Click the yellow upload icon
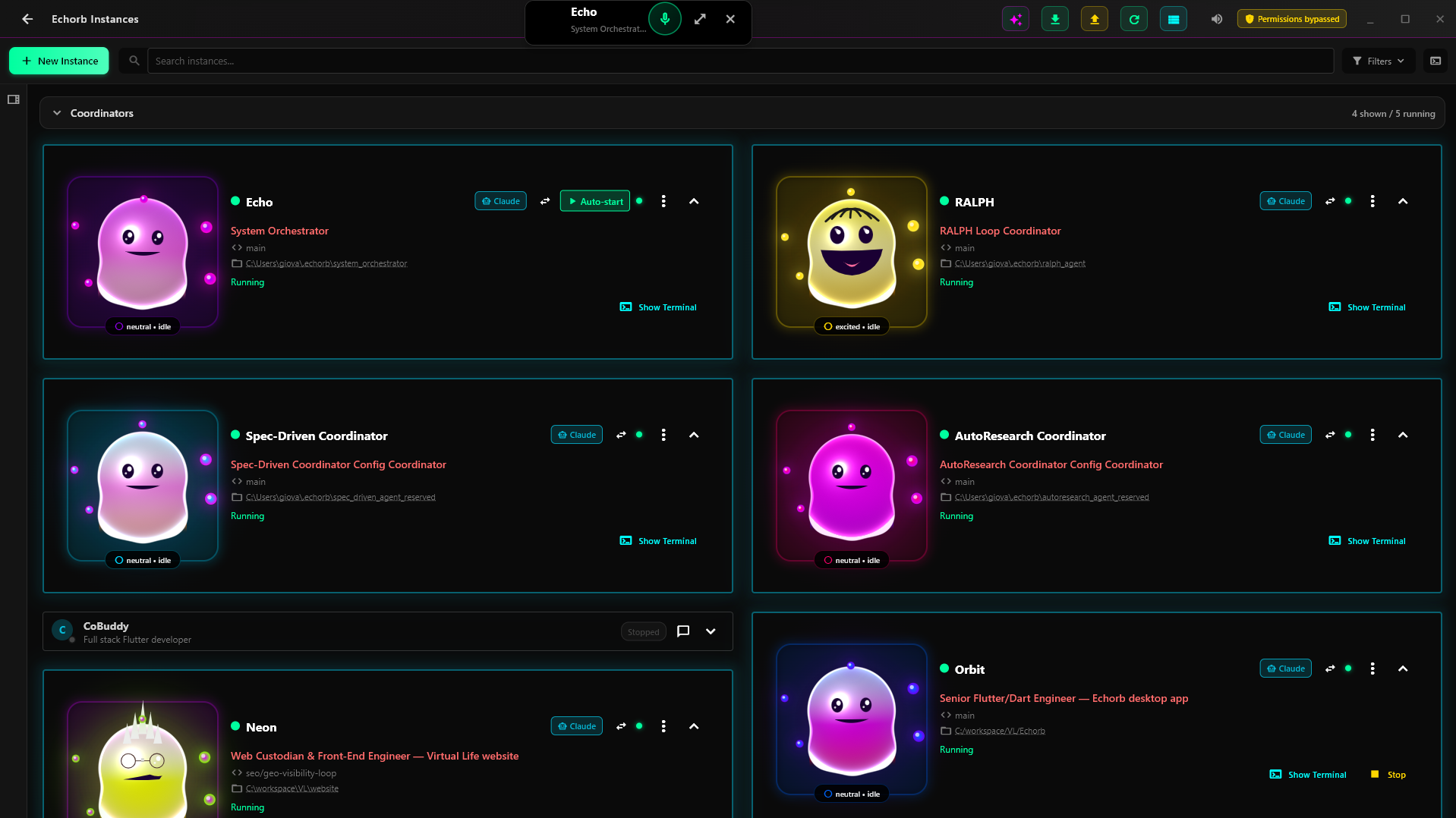The height and width of the screenshot is (818, 1456). (x=1095, y=19)
